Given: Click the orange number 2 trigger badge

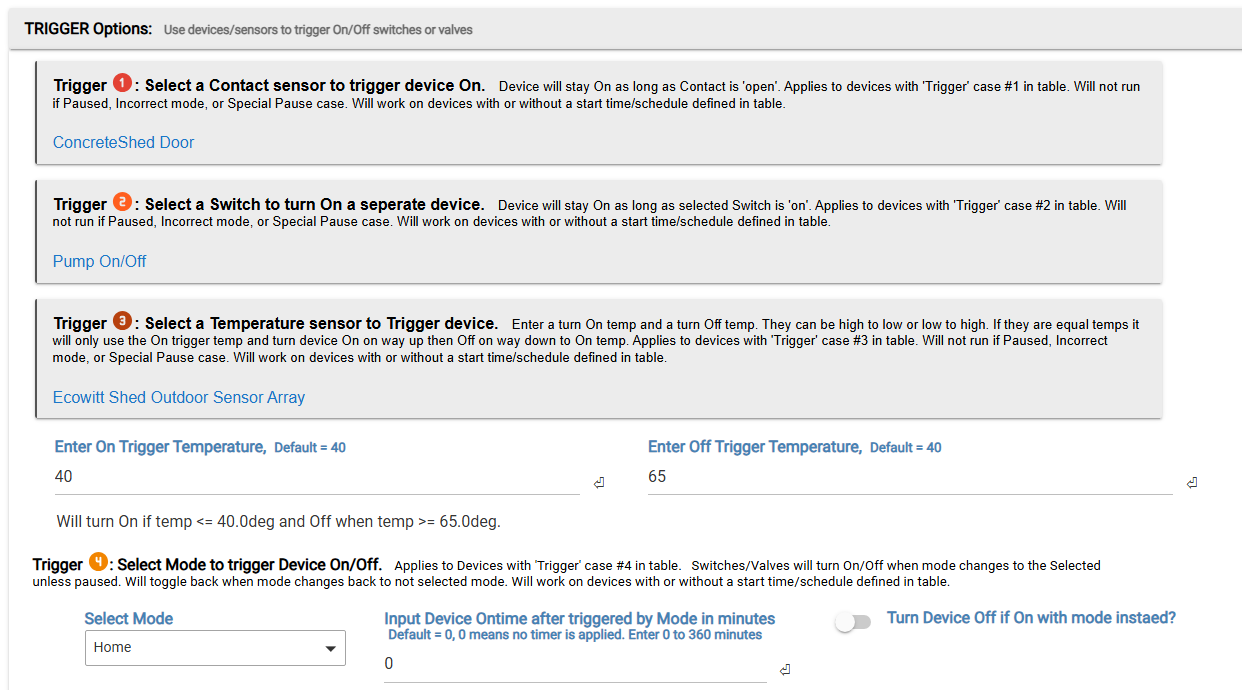Looking at the screenshot, I should tap(122, 202).
